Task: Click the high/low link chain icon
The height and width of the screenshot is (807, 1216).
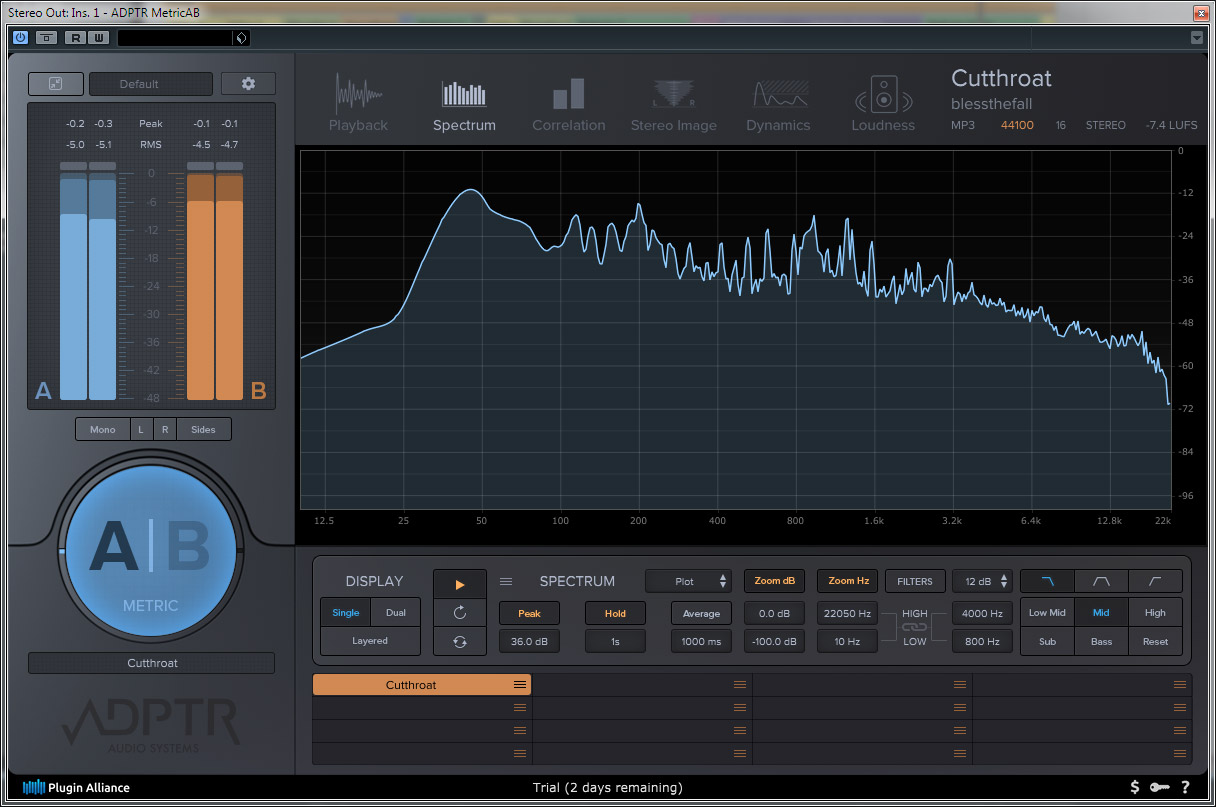Action: (x=915, y=627)
